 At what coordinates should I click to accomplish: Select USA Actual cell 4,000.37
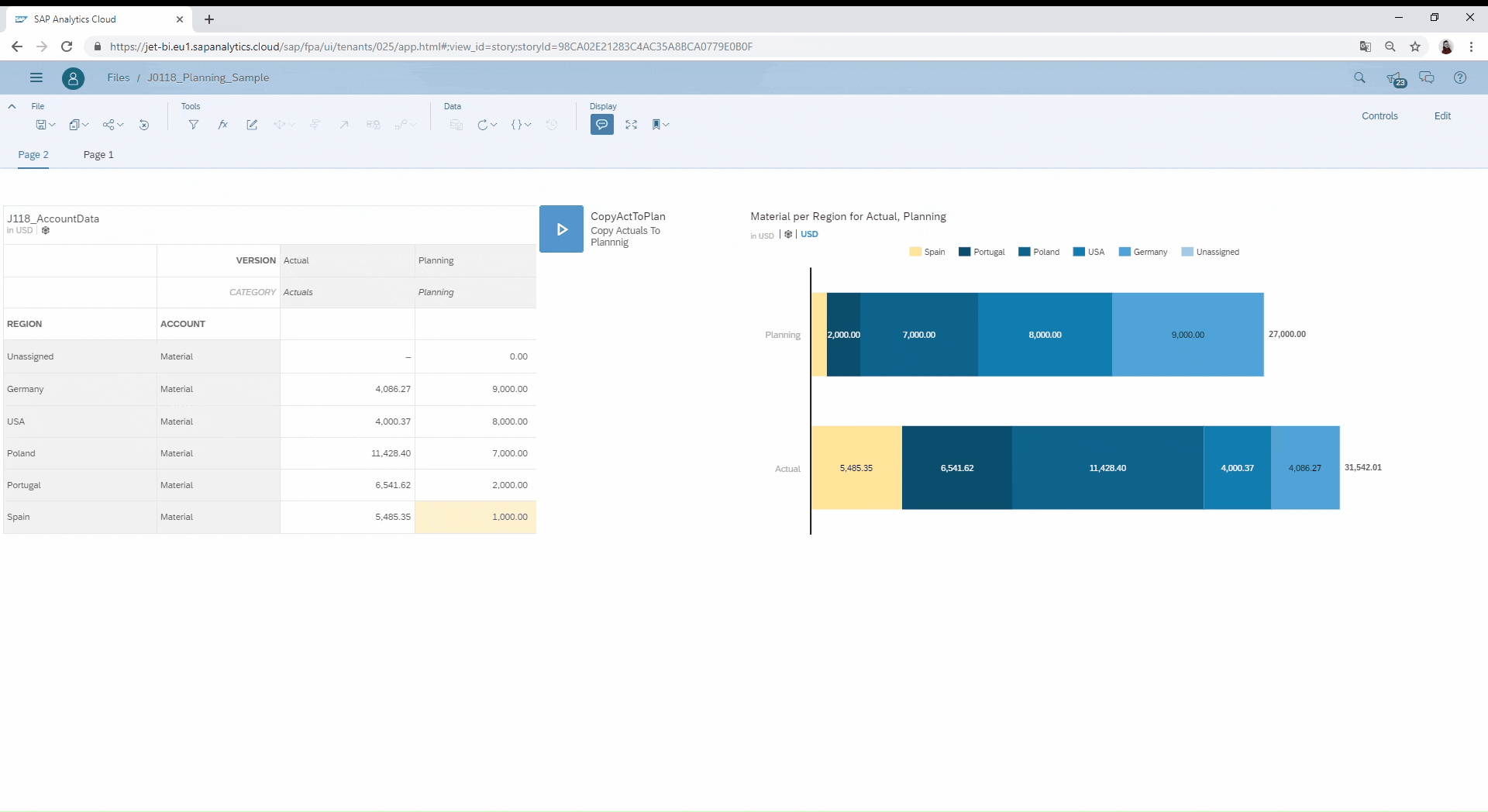pyautogui.click(x=347, y=421)
